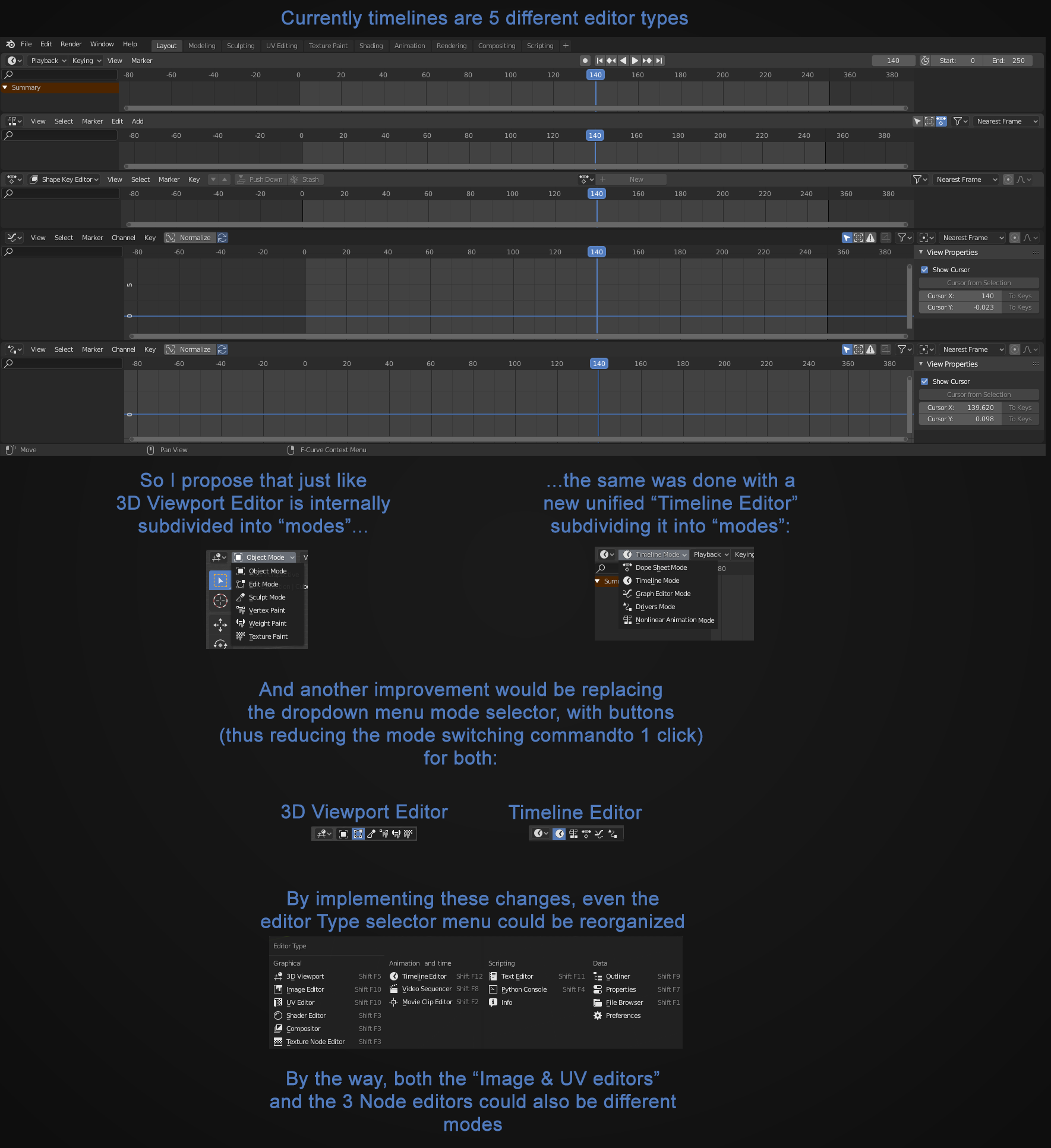Toggle only show selected in NLA header
This screenshot has width=1051, height=1148.
[917, 121]
